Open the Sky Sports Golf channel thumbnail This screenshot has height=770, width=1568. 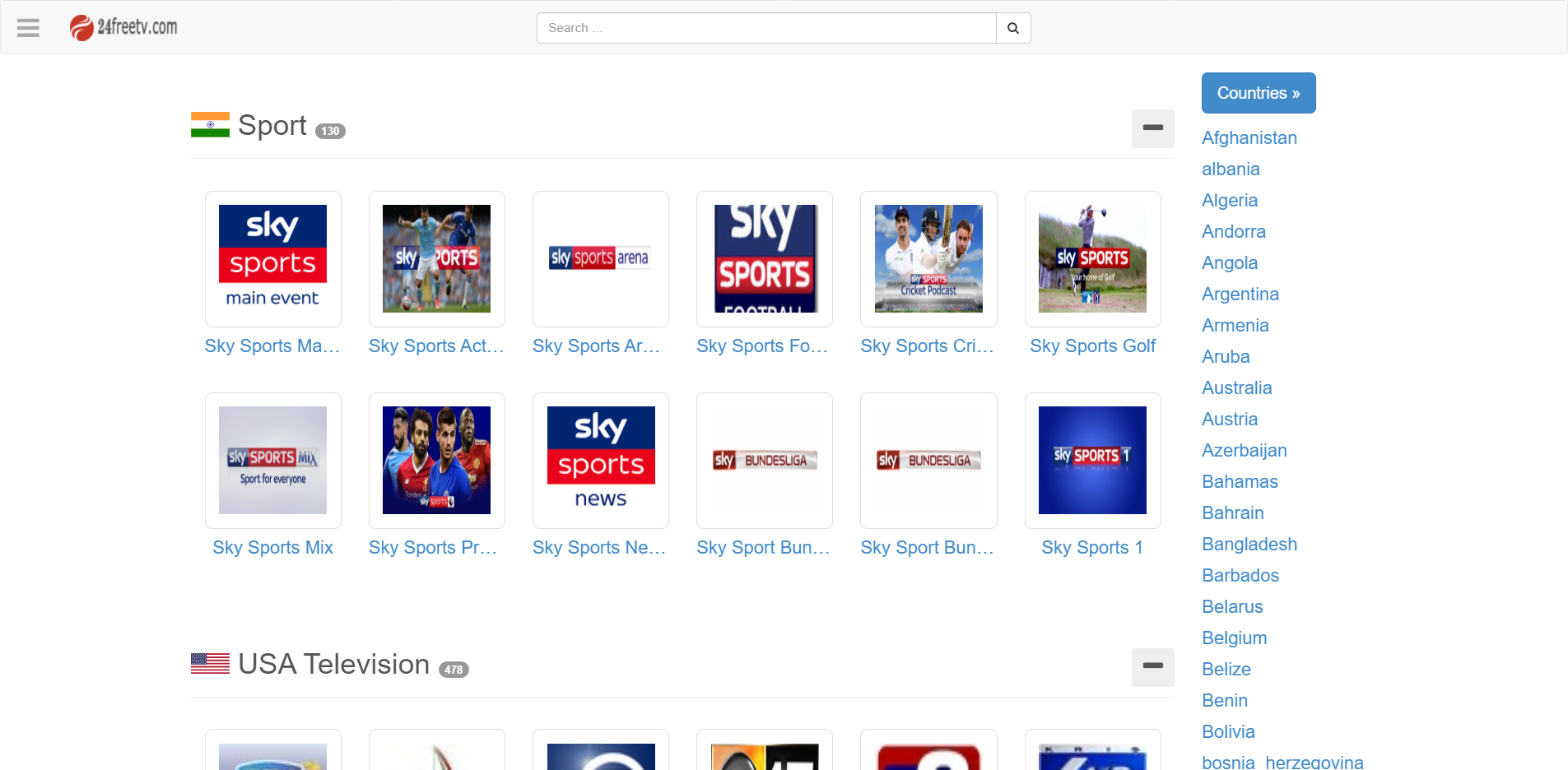1091,258
